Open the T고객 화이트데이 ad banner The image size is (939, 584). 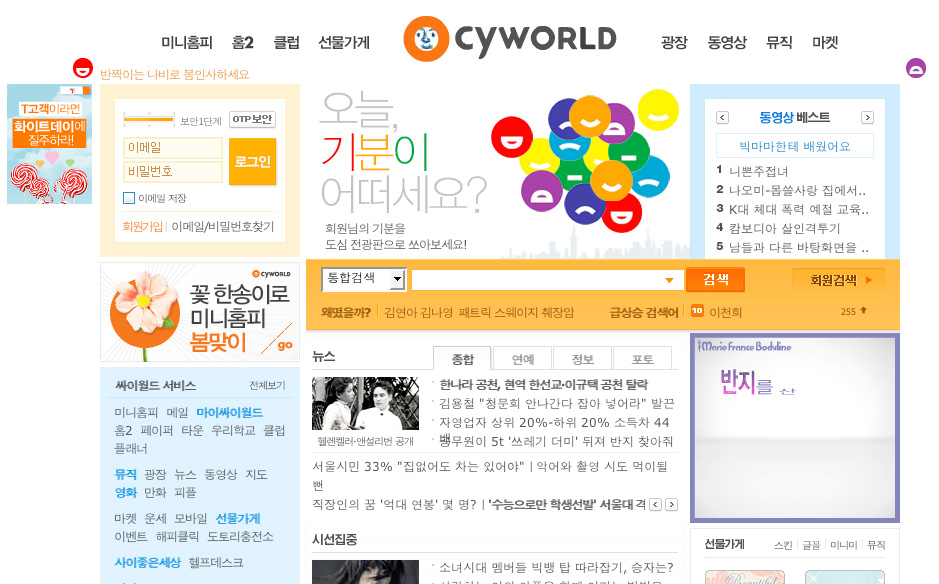[x=49, y=144]
